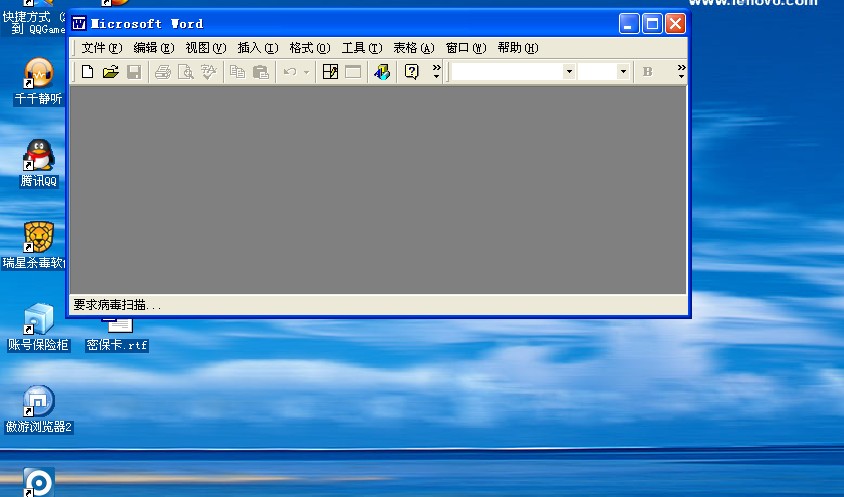Minimize the Microsoft Word window
The height and width of the screenshot is (497, 844).
pyautogui.click(x=629, y=24)
